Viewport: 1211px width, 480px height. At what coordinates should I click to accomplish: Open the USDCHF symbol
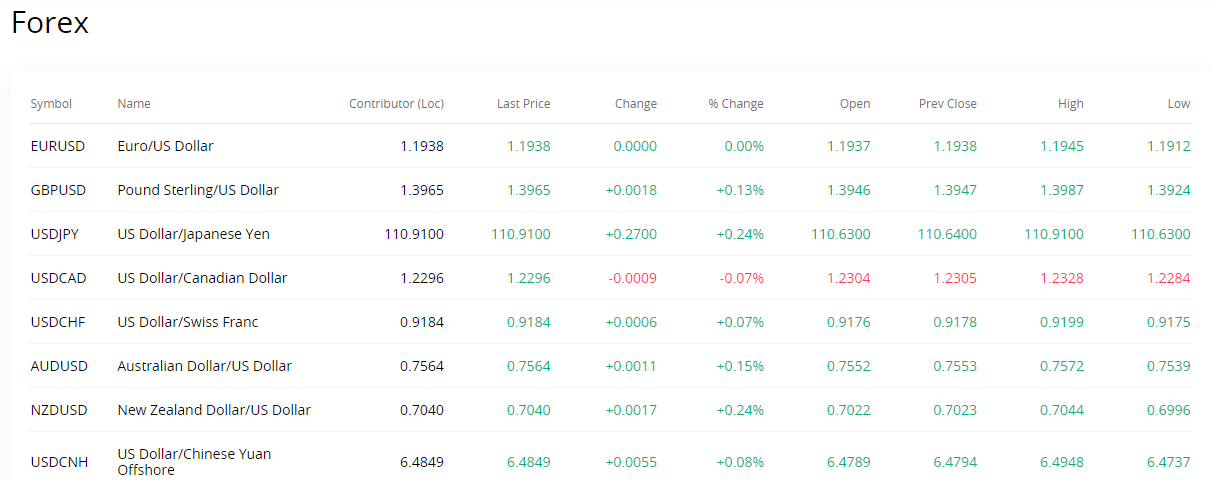(57, 322)
